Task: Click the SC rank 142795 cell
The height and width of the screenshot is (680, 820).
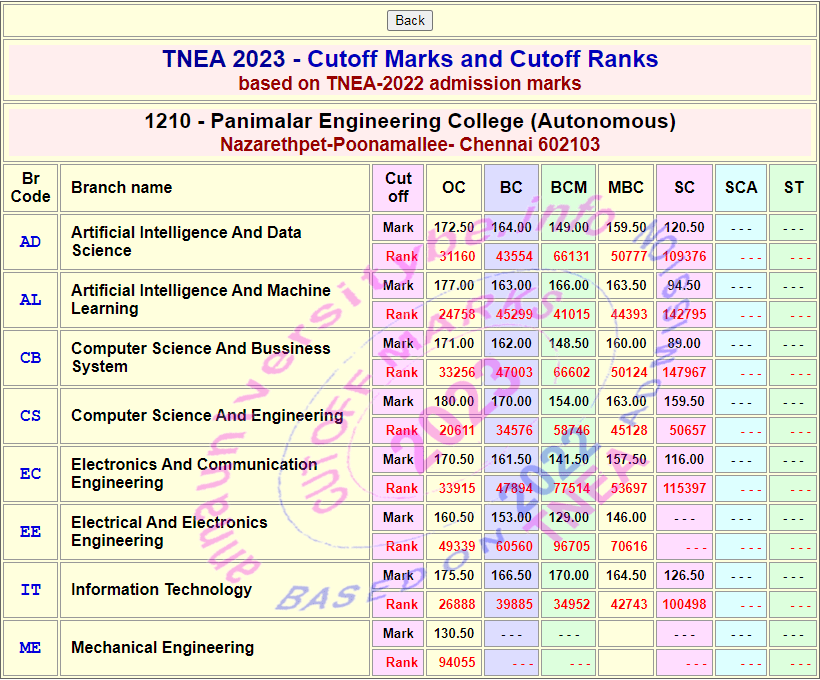Action: coord(685,314)
